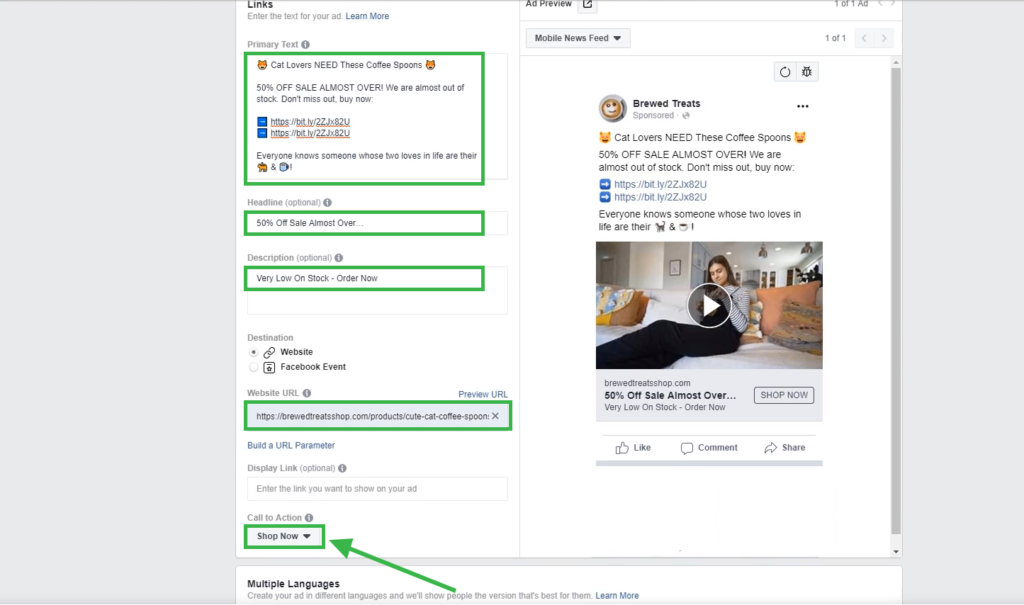Click the scrollbar down arrow in preview

click(896, 551)
